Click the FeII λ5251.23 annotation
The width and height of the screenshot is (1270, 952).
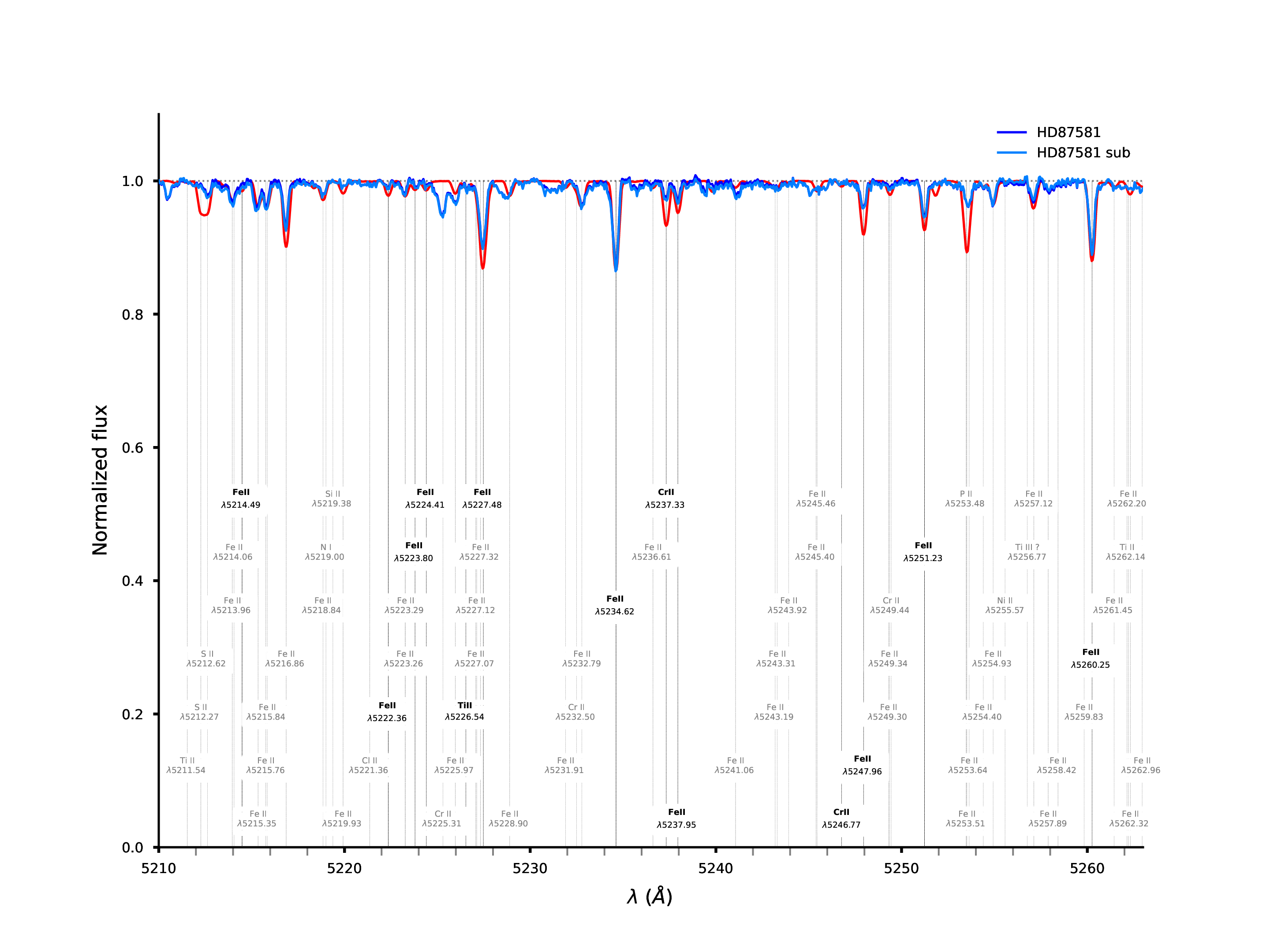923,551
